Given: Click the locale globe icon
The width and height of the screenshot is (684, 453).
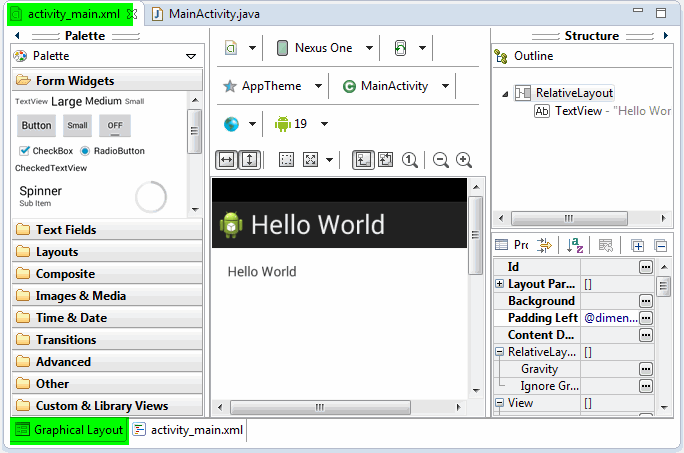Looking at the screenshot, I should (x=231, y=124).
